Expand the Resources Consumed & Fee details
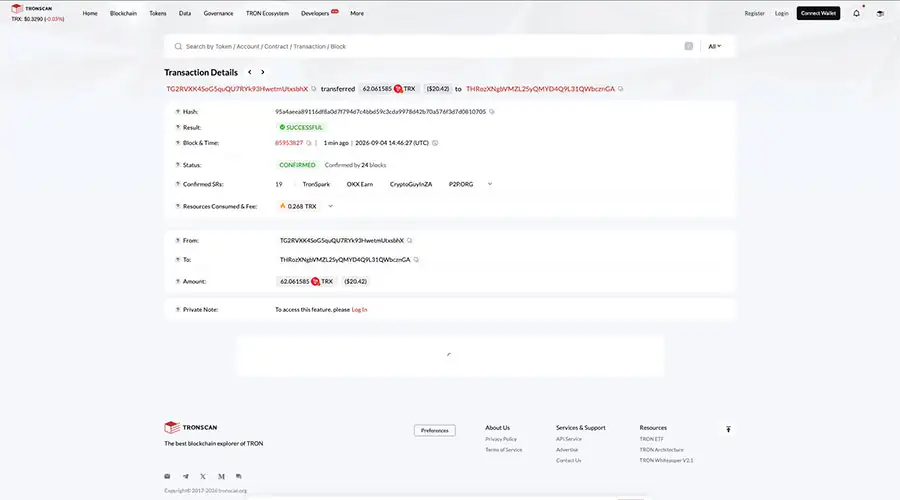This screenshot has height=500, width=900. click(331, 206)
